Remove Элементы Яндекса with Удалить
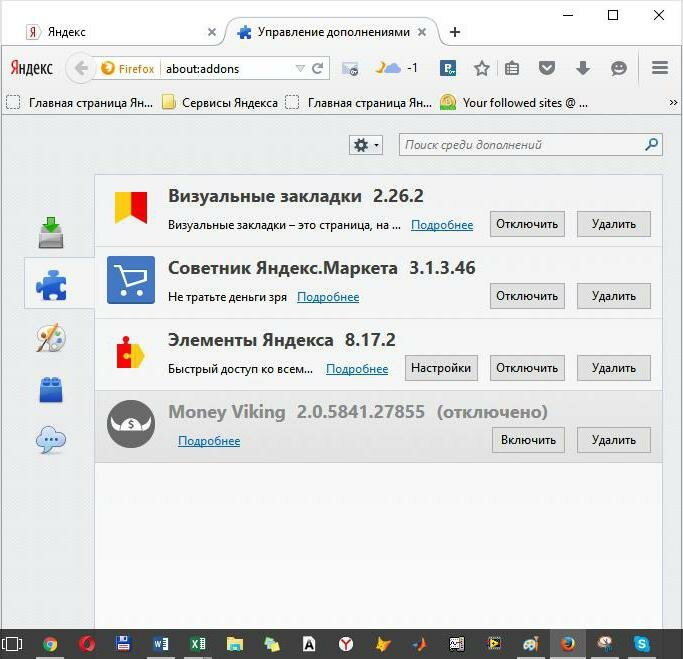The image size is (683, 659). [x=614, y=368]
